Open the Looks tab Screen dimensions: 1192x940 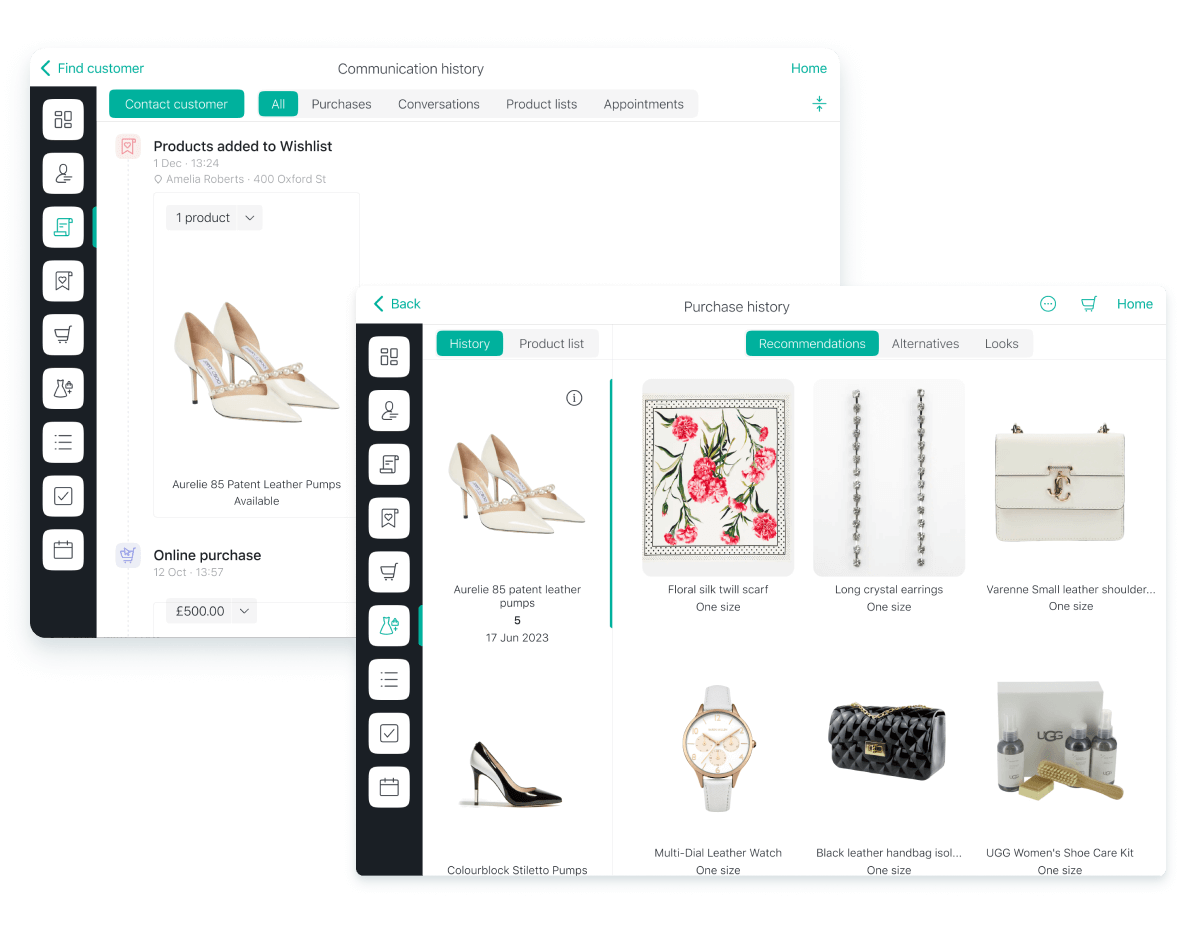coord(1001,344)
